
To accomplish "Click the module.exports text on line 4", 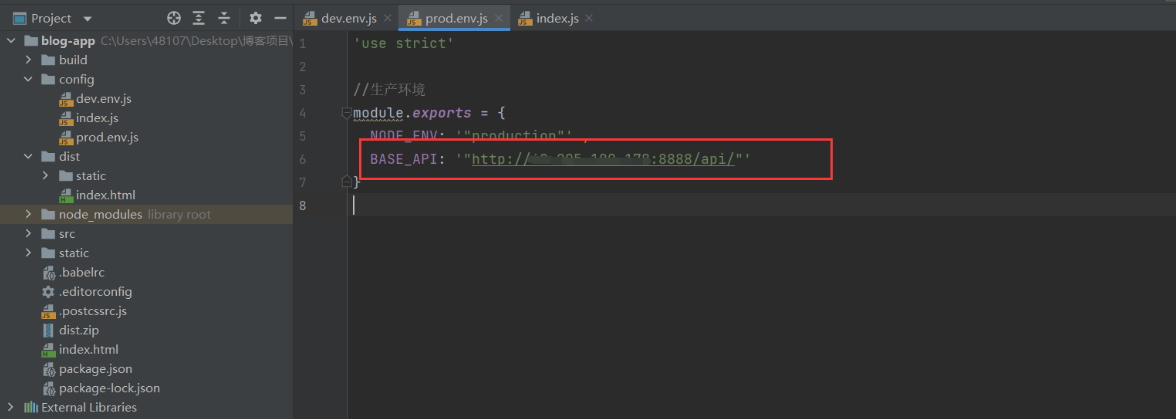I will coord(412,113).
